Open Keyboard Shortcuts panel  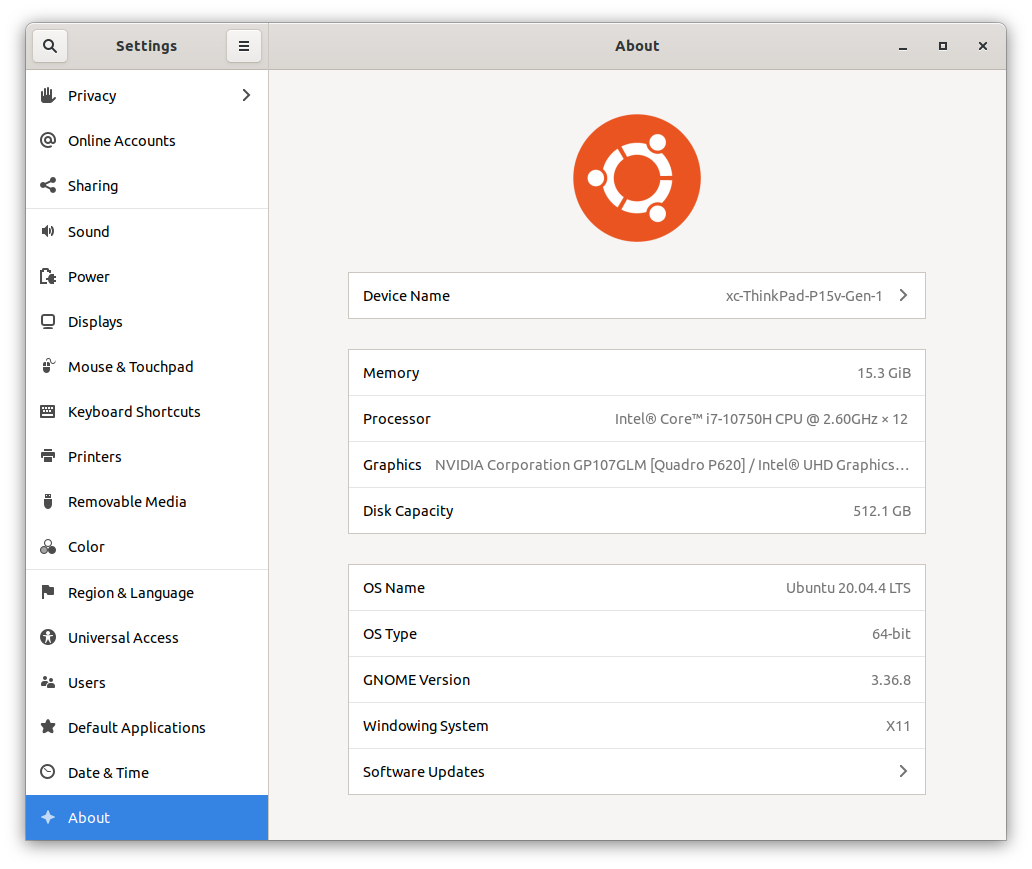(147, 411)
